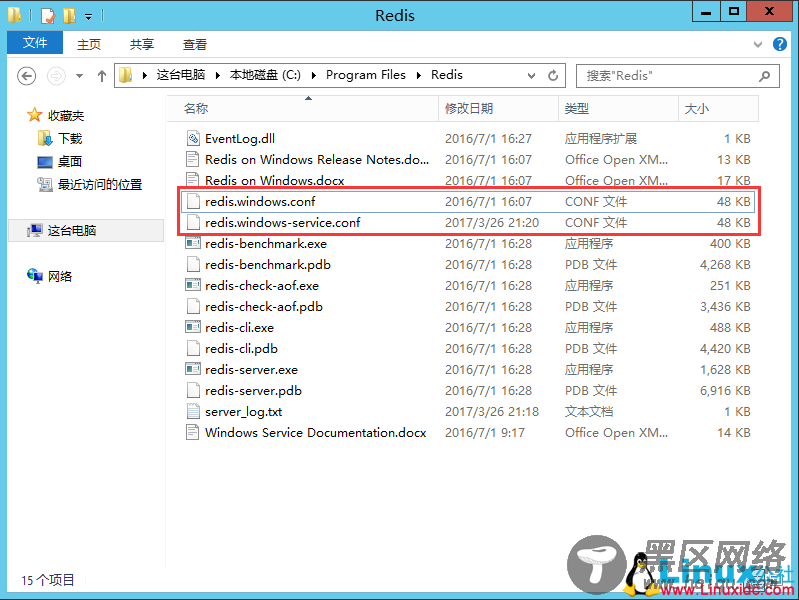Open the recent locations dropdown arrow
This screenshot has width=799, height=600.
coord(79,76)
